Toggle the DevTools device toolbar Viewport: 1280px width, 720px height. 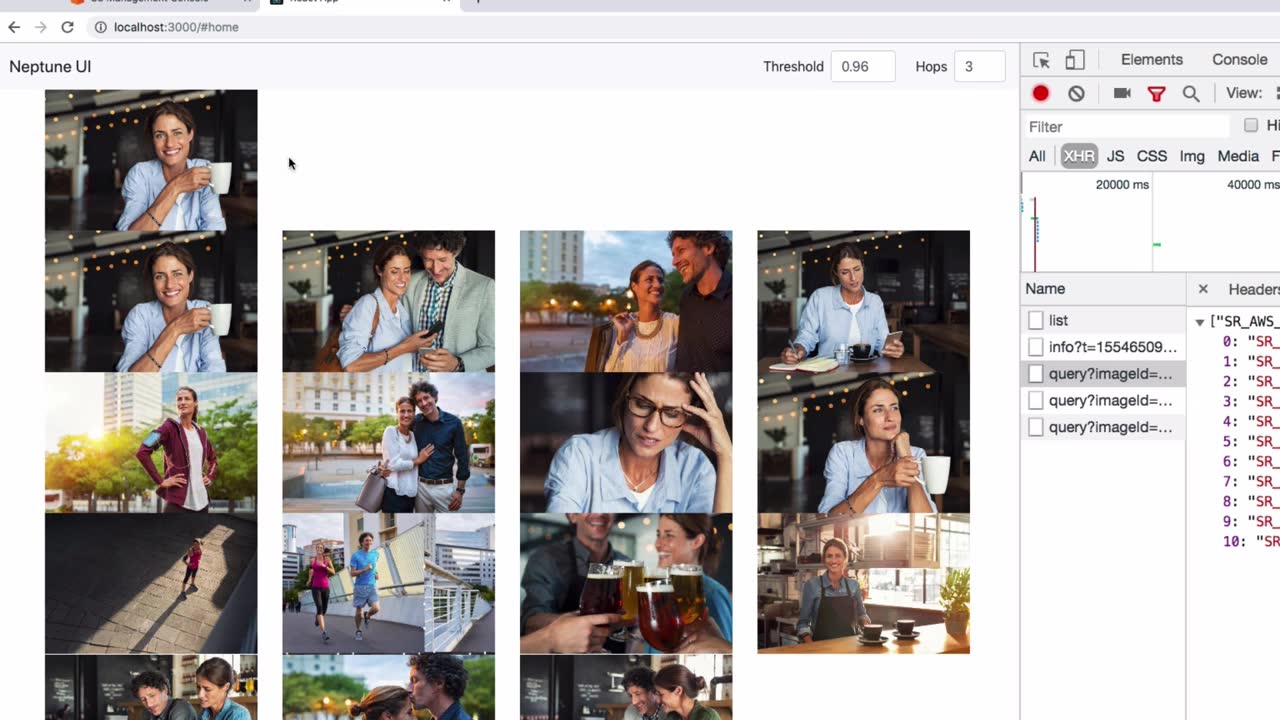(1075, 60)
